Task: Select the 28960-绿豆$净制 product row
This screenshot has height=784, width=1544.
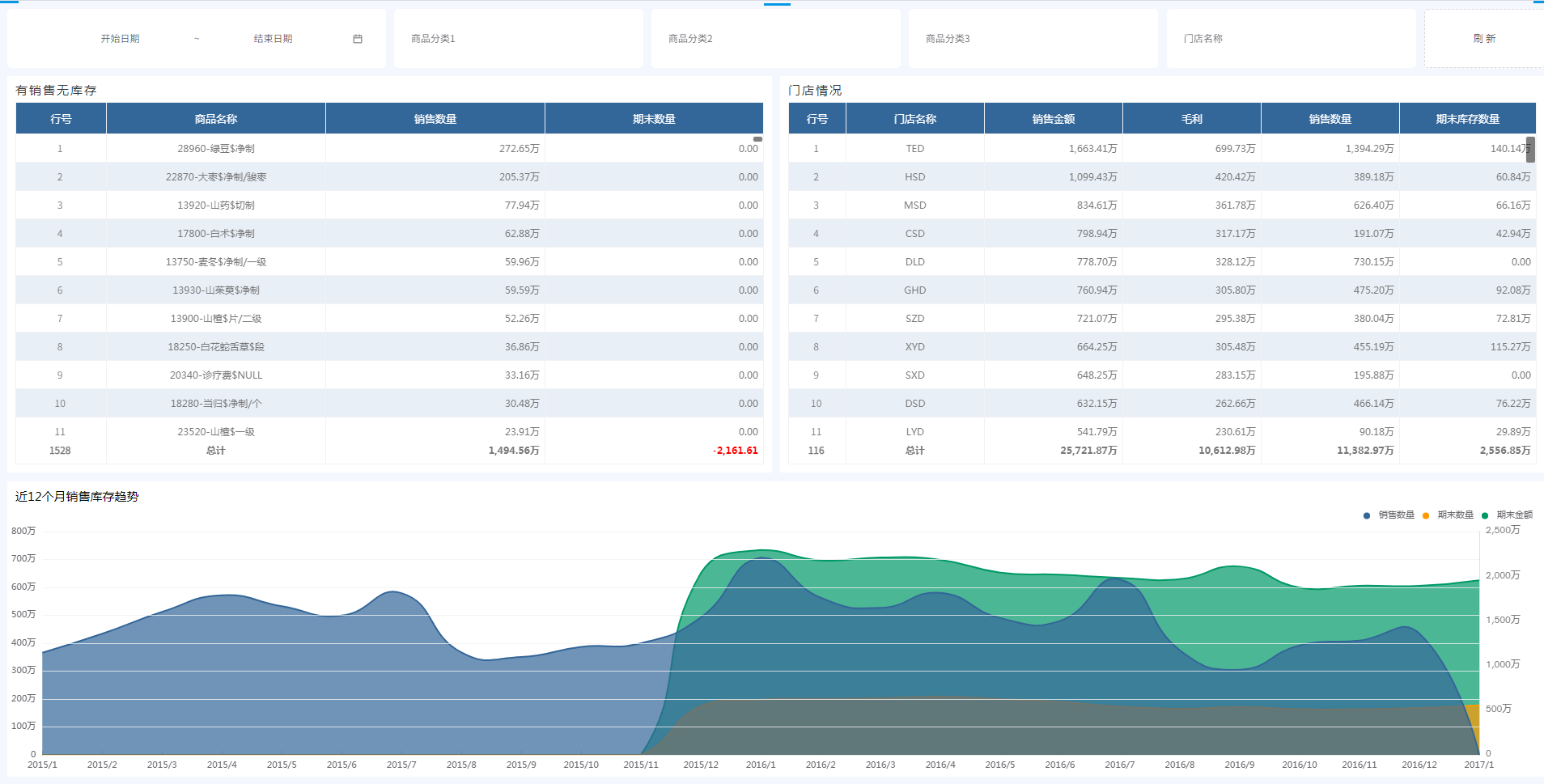Action: point(216,149)
